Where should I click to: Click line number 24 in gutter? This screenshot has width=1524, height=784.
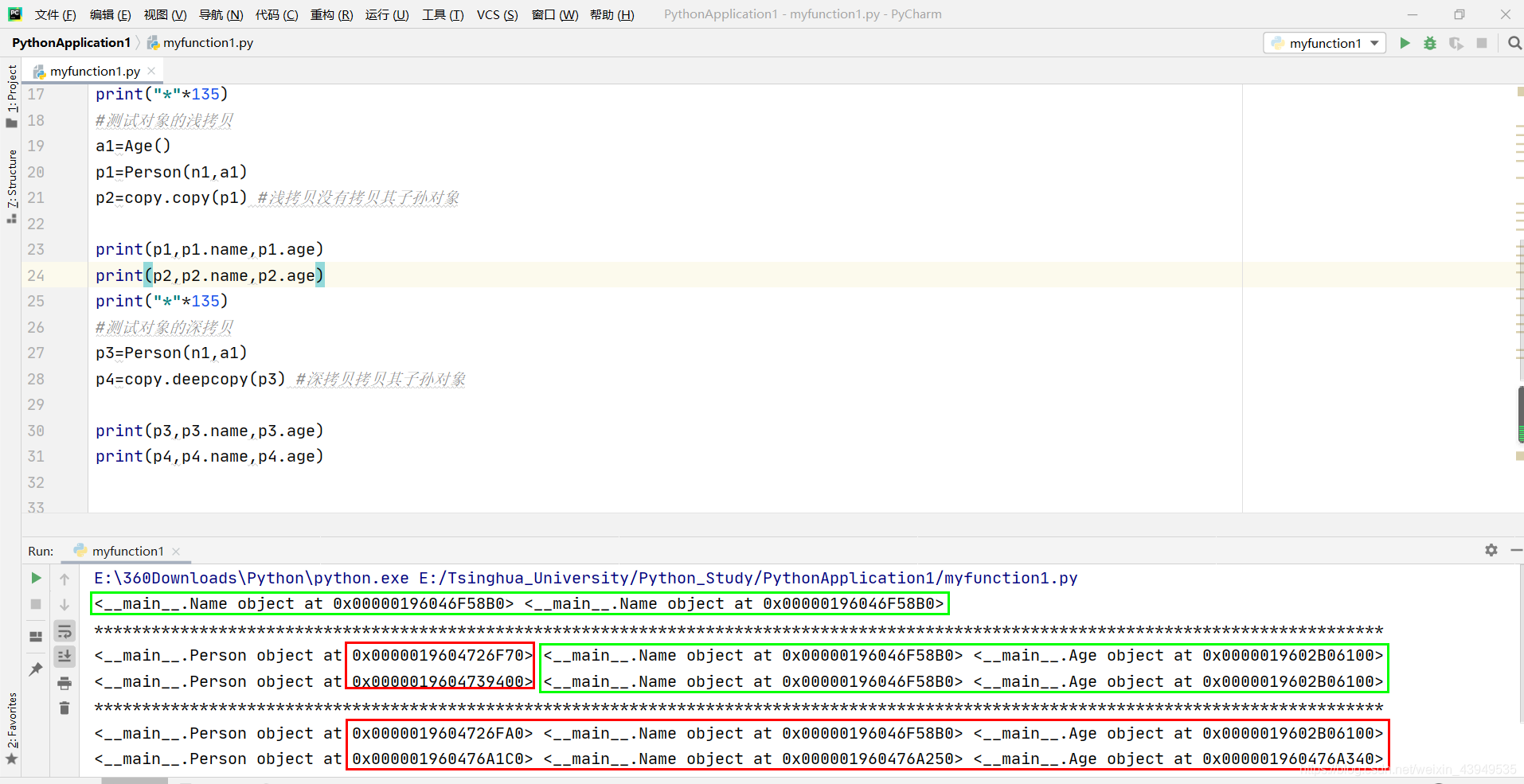click(36, 275)
